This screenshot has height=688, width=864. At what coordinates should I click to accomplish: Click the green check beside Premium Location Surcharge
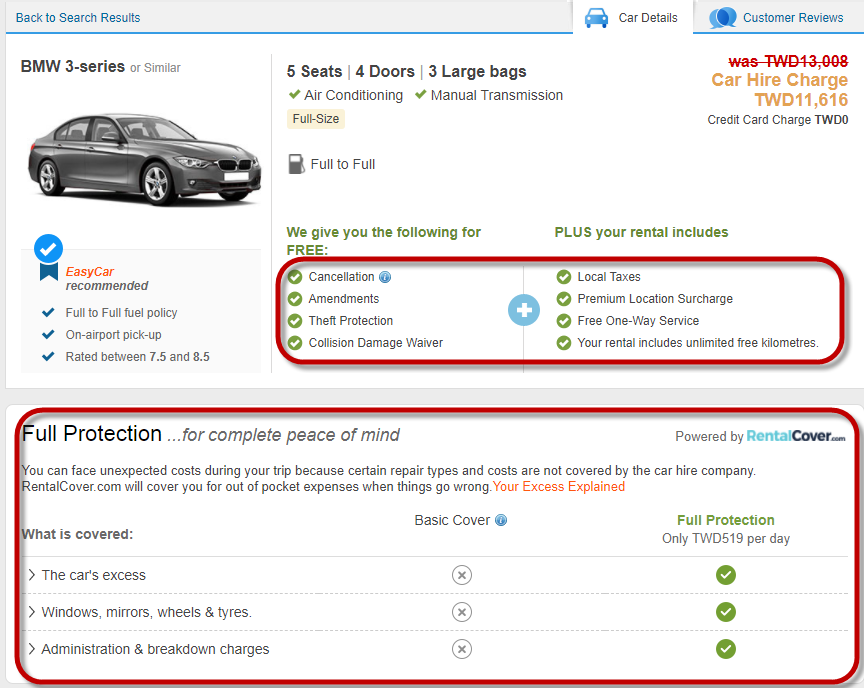pos(564,299)
